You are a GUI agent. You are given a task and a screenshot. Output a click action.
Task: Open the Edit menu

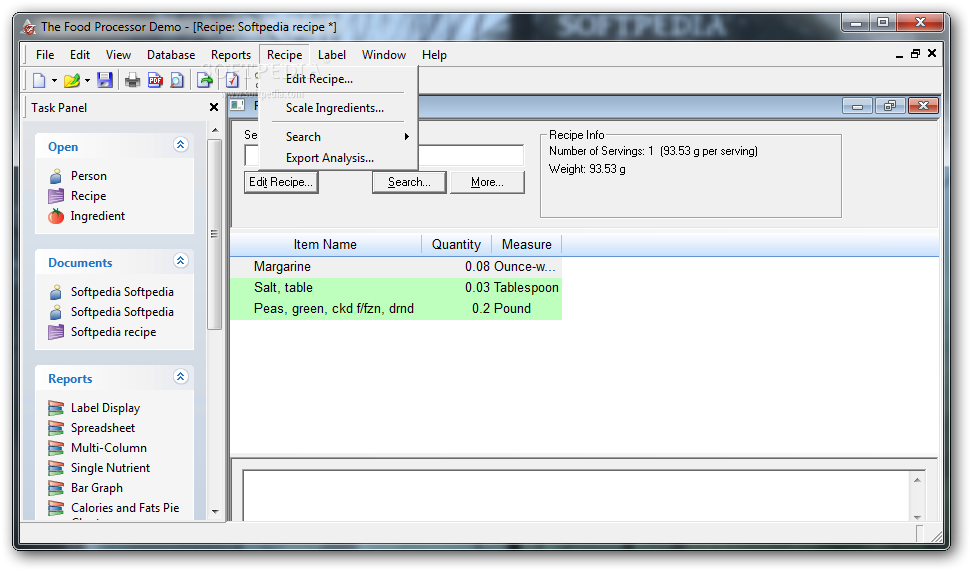tap(80, 54)
